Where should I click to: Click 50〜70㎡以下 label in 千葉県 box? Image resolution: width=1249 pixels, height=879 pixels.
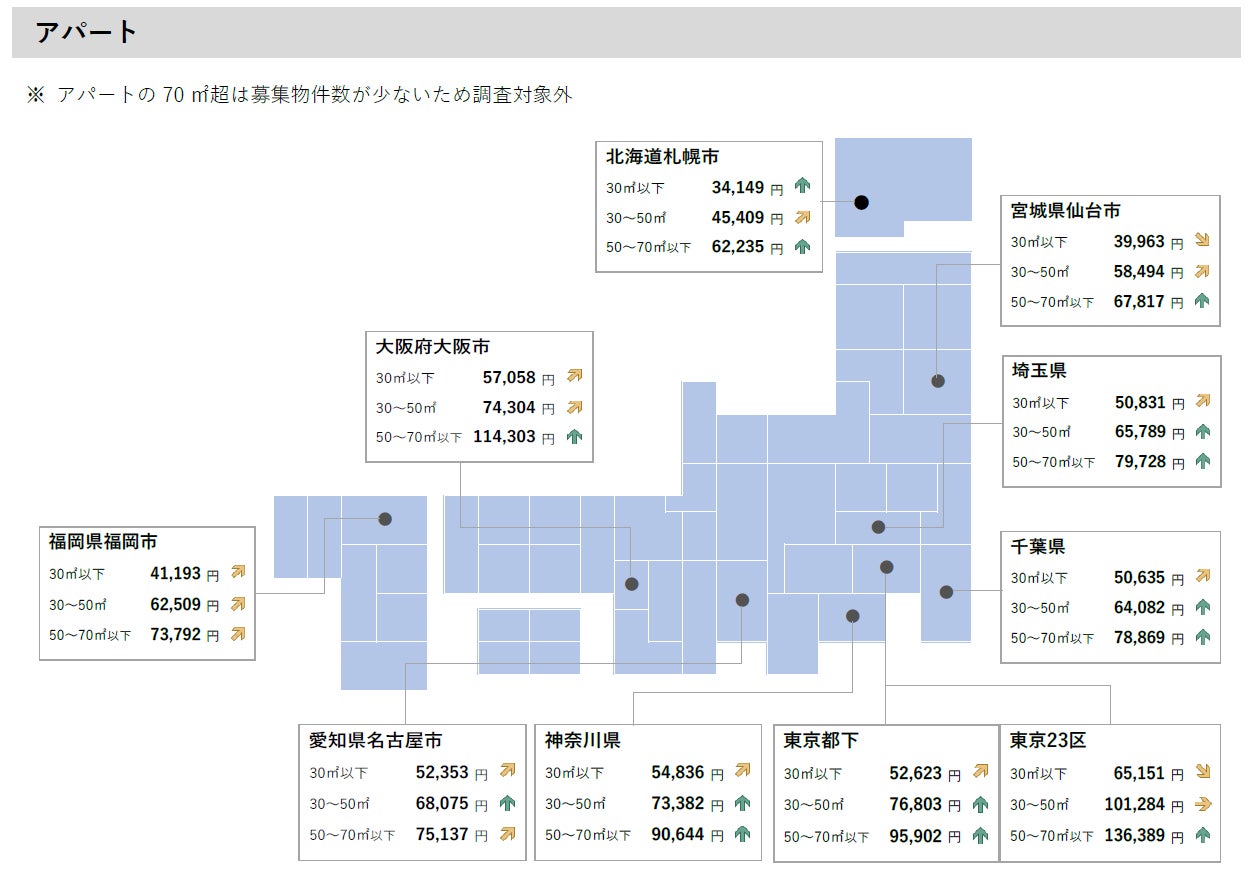pyautogui.click(x=1051, y=638)
